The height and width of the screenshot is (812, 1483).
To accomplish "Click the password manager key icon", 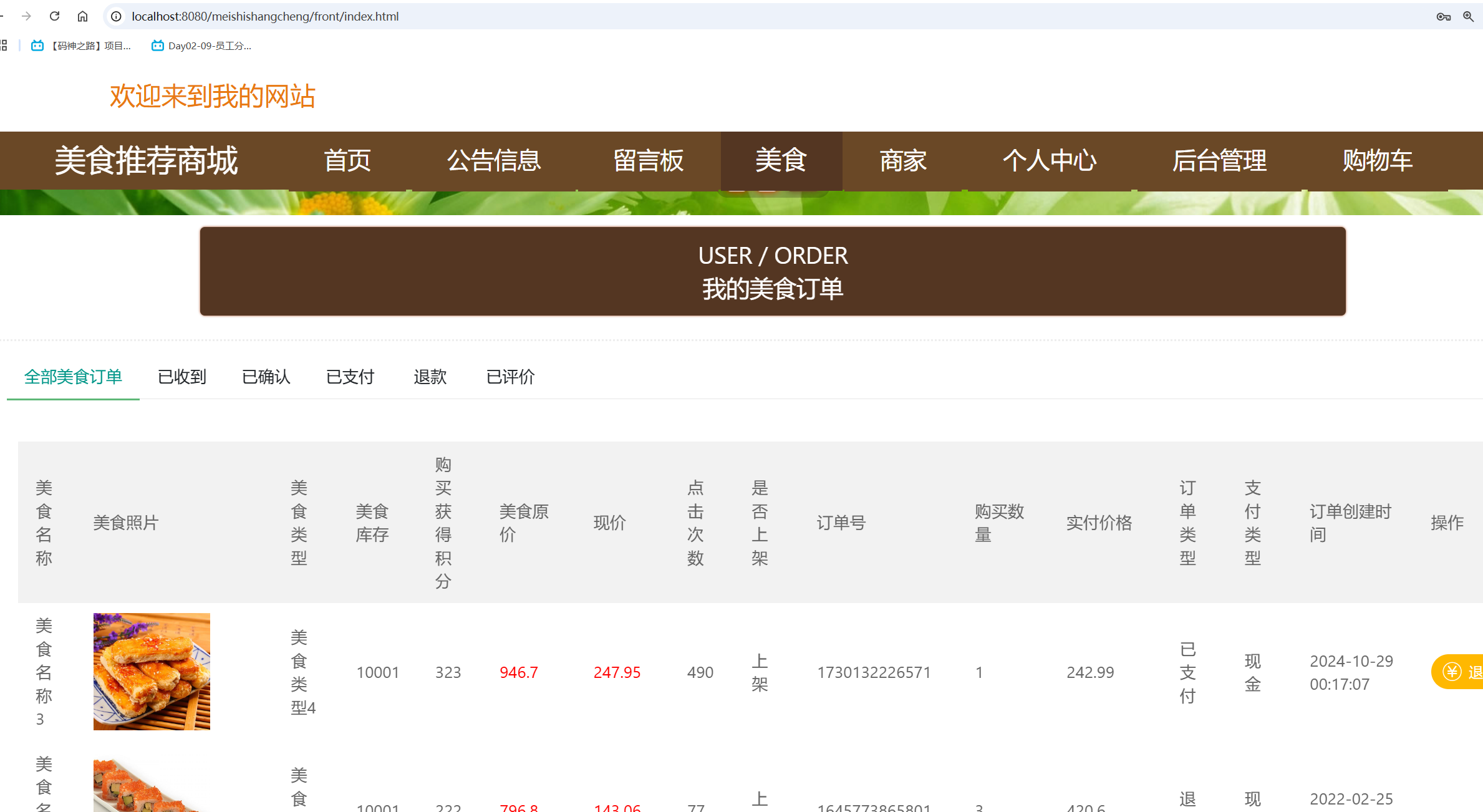I will click(1442, 17).
